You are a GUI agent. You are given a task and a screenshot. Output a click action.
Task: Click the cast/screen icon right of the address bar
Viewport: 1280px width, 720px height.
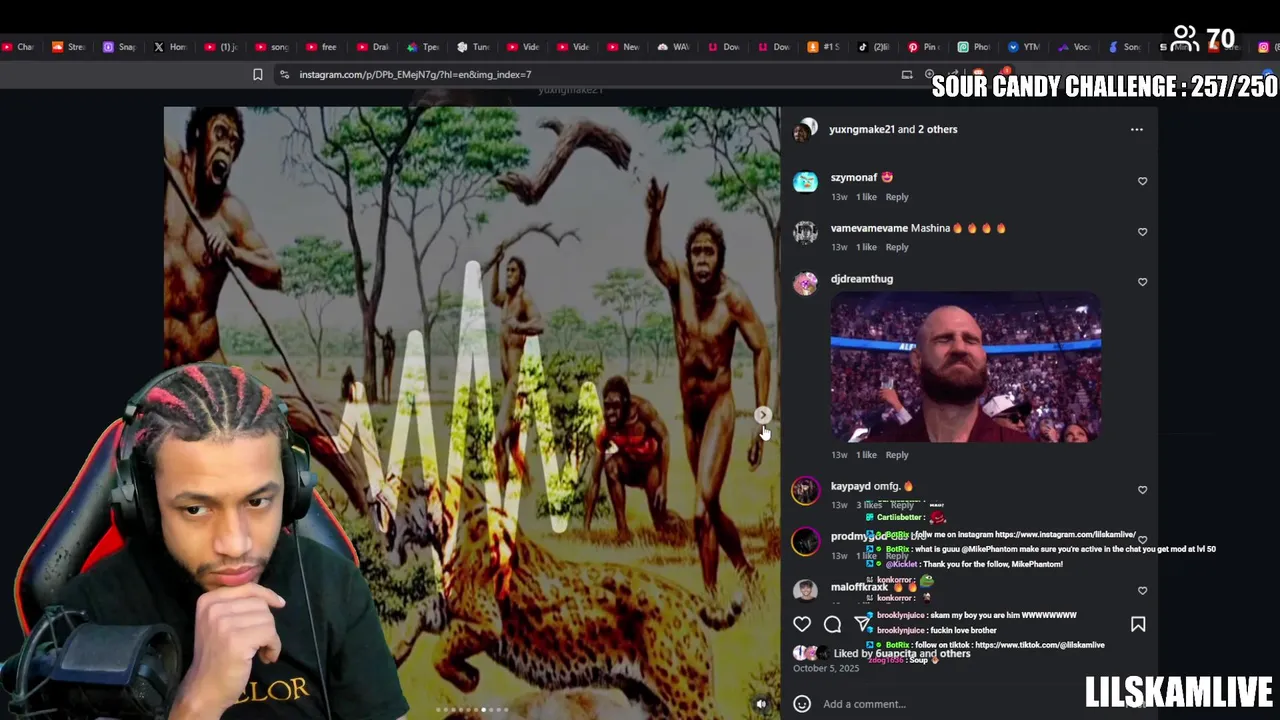[x=907, y=74]
